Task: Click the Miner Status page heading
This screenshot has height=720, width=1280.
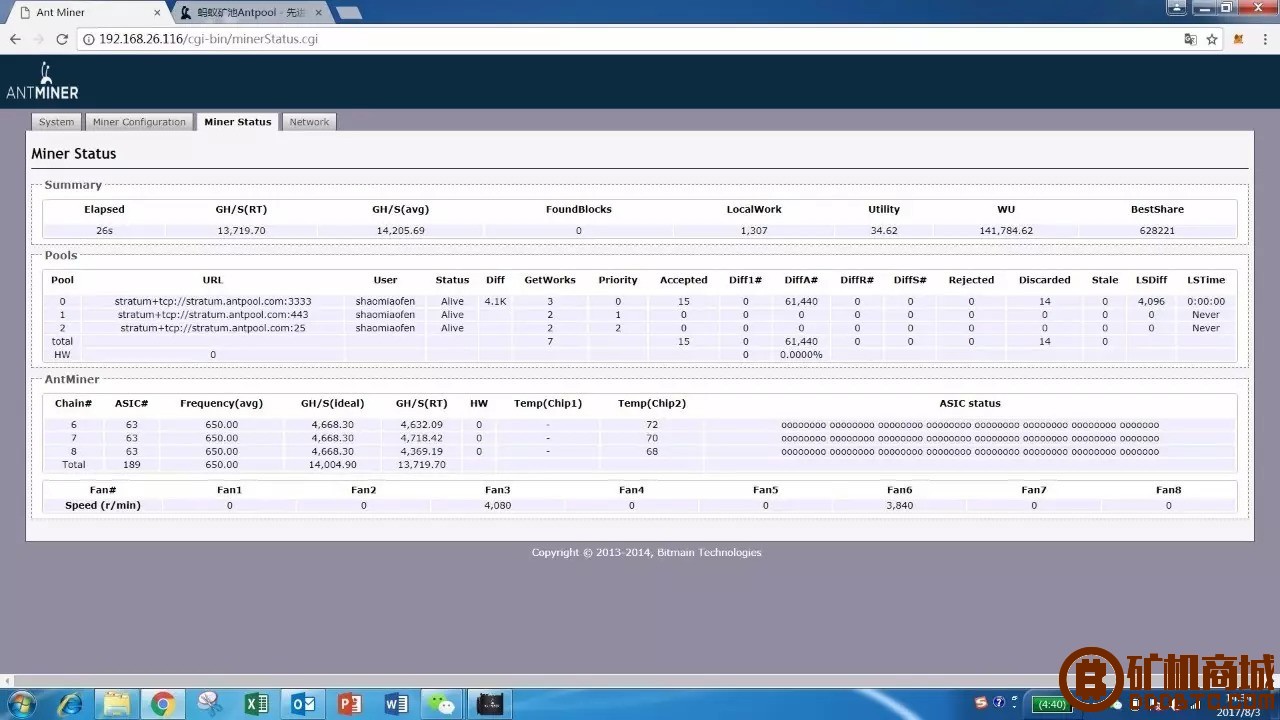Action: 74,154
